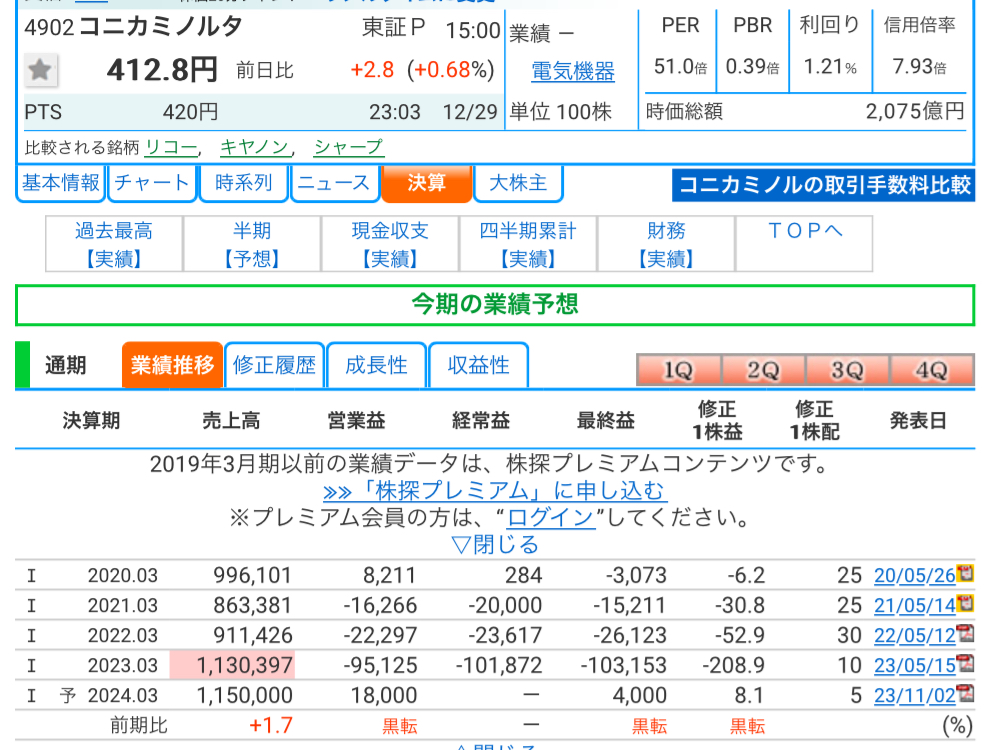
Task: Click the PBR value 0.39倍
Action: tap(753, 66)
